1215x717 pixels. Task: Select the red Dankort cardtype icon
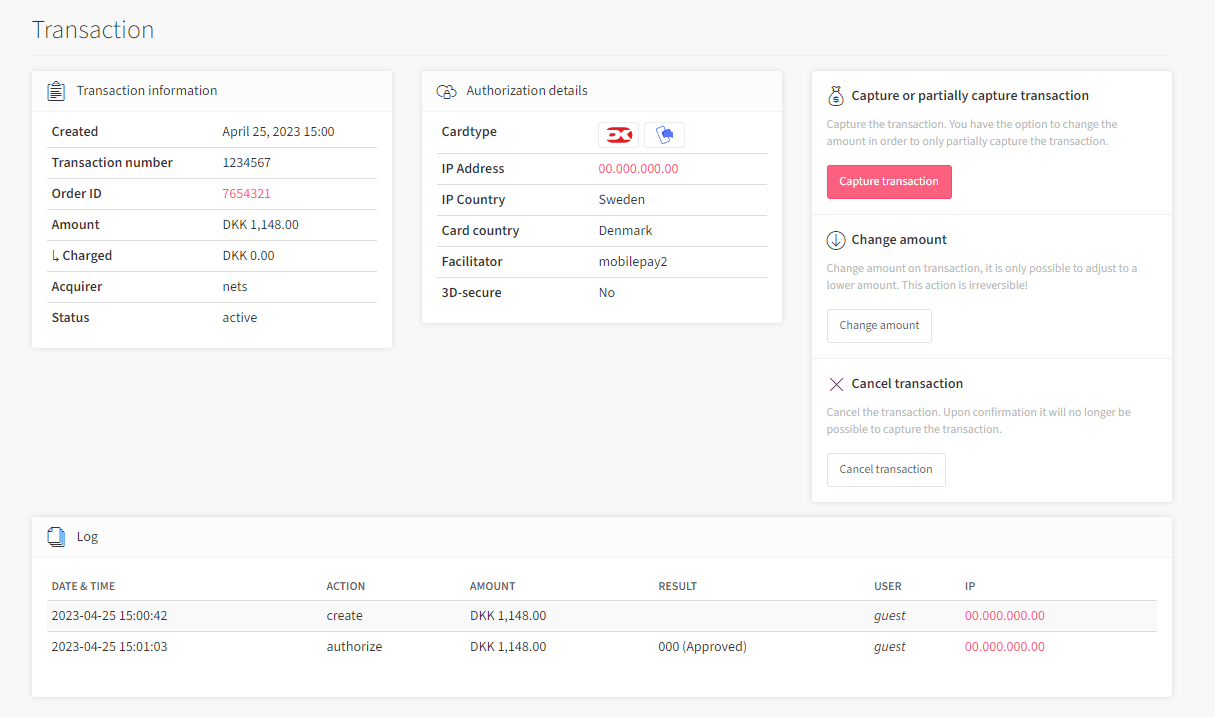click(x=618, y=134)
